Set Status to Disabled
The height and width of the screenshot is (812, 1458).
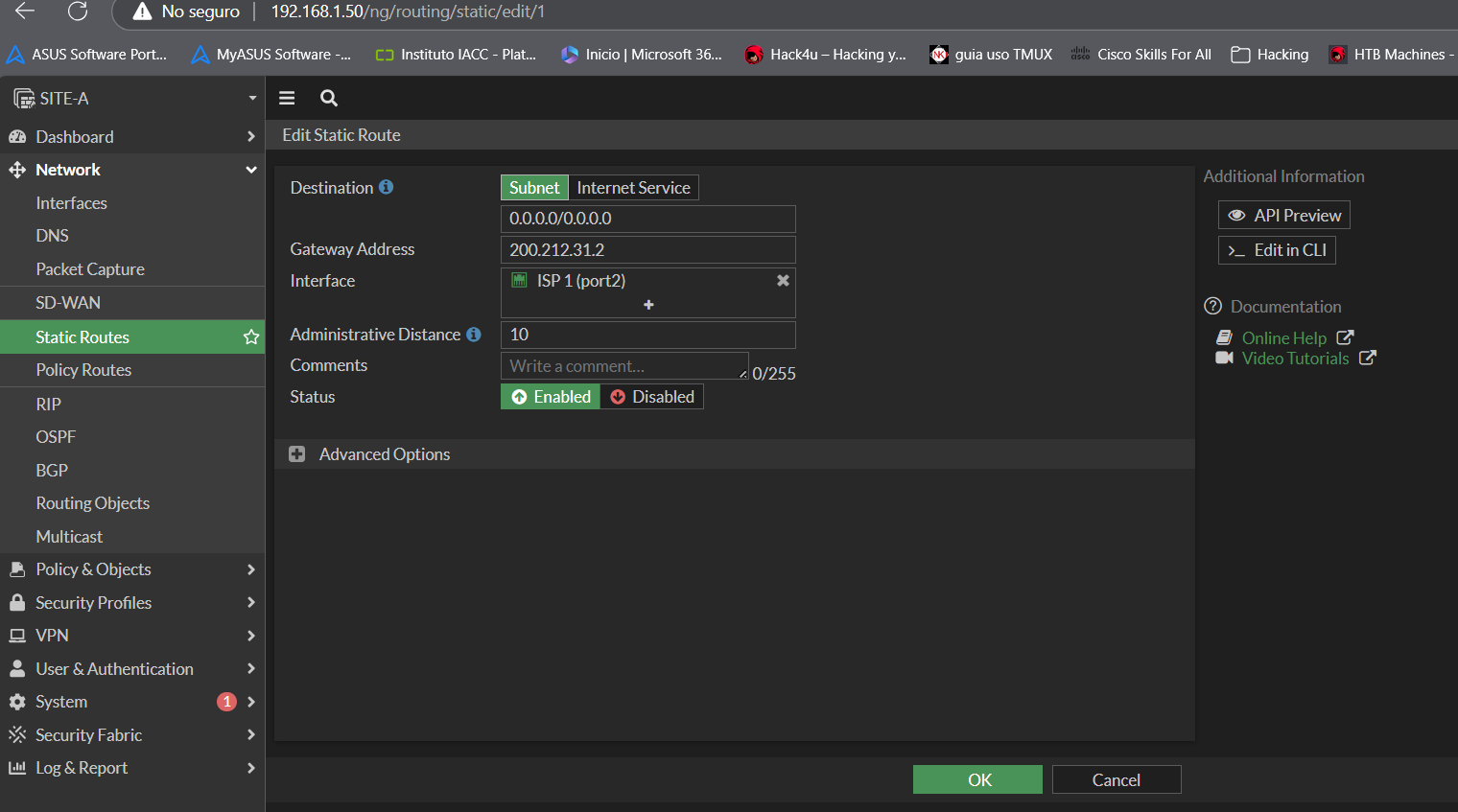coord(652,397)
